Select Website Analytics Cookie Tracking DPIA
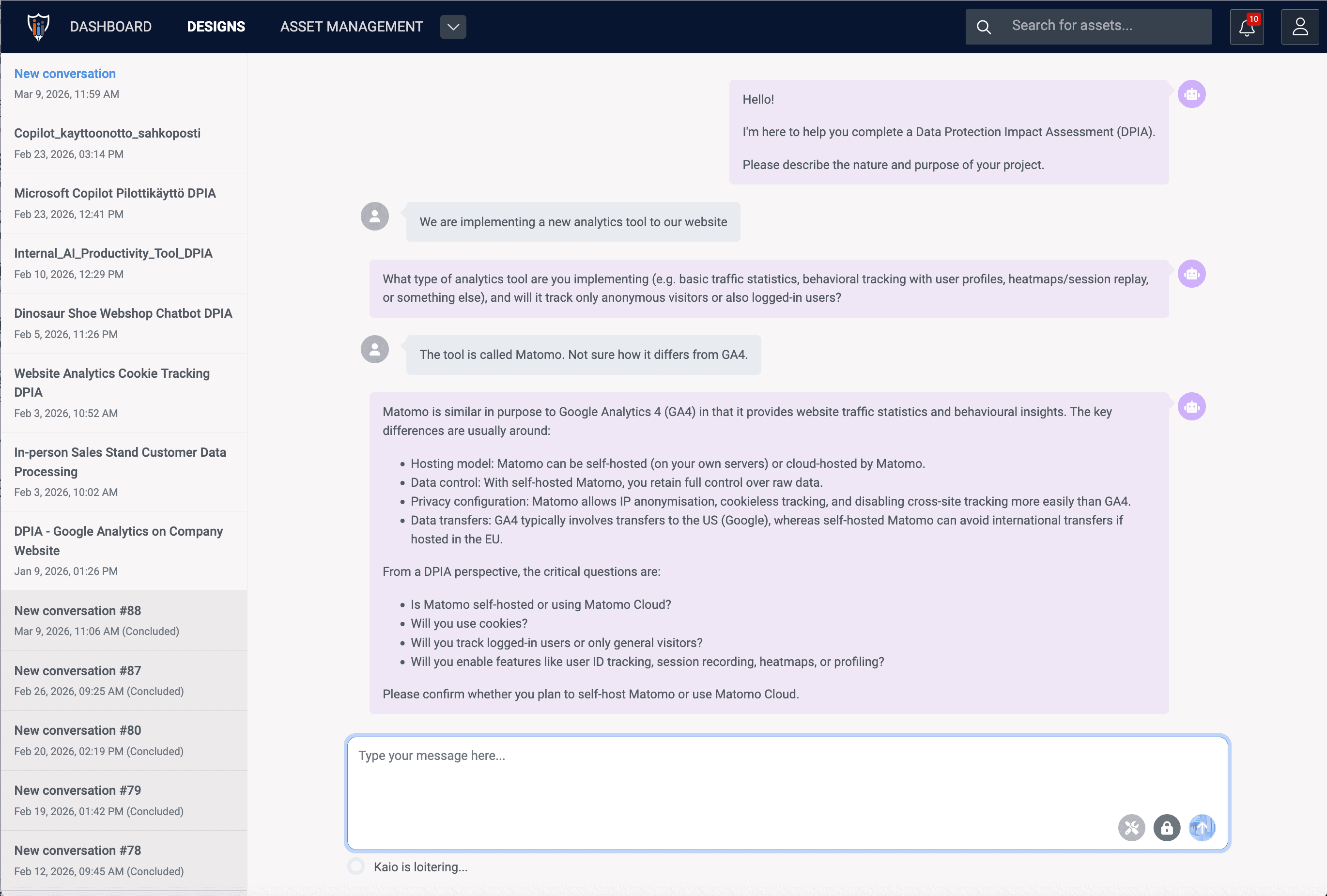The height and width of the screenshot is (896, 1327). pos(124,393)
